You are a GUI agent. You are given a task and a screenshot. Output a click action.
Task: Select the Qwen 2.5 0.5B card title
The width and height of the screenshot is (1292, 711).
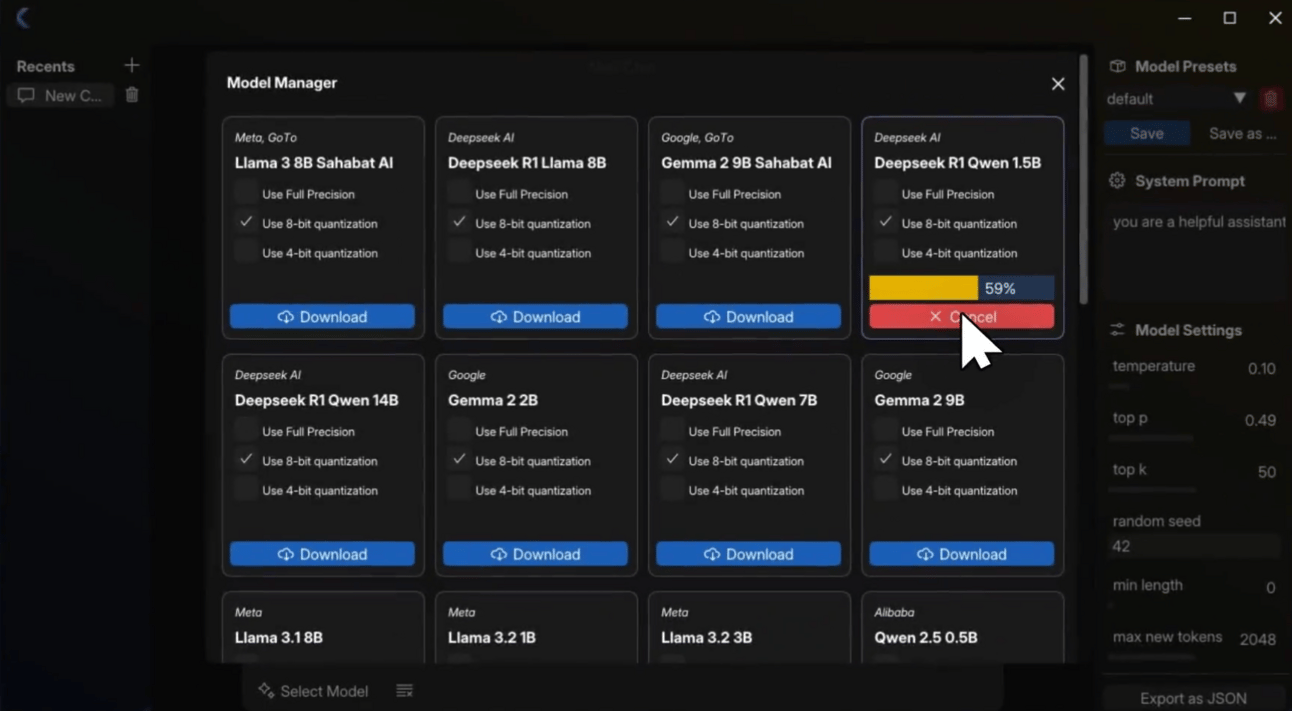(925, 637)
